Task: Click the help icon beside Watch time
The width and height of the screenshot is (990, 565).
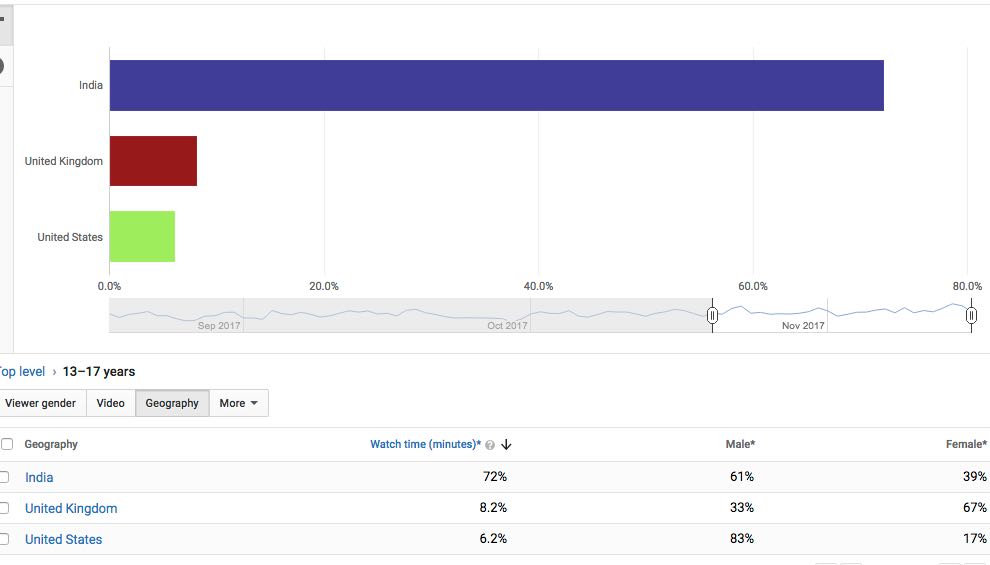Action: [490, 445]
